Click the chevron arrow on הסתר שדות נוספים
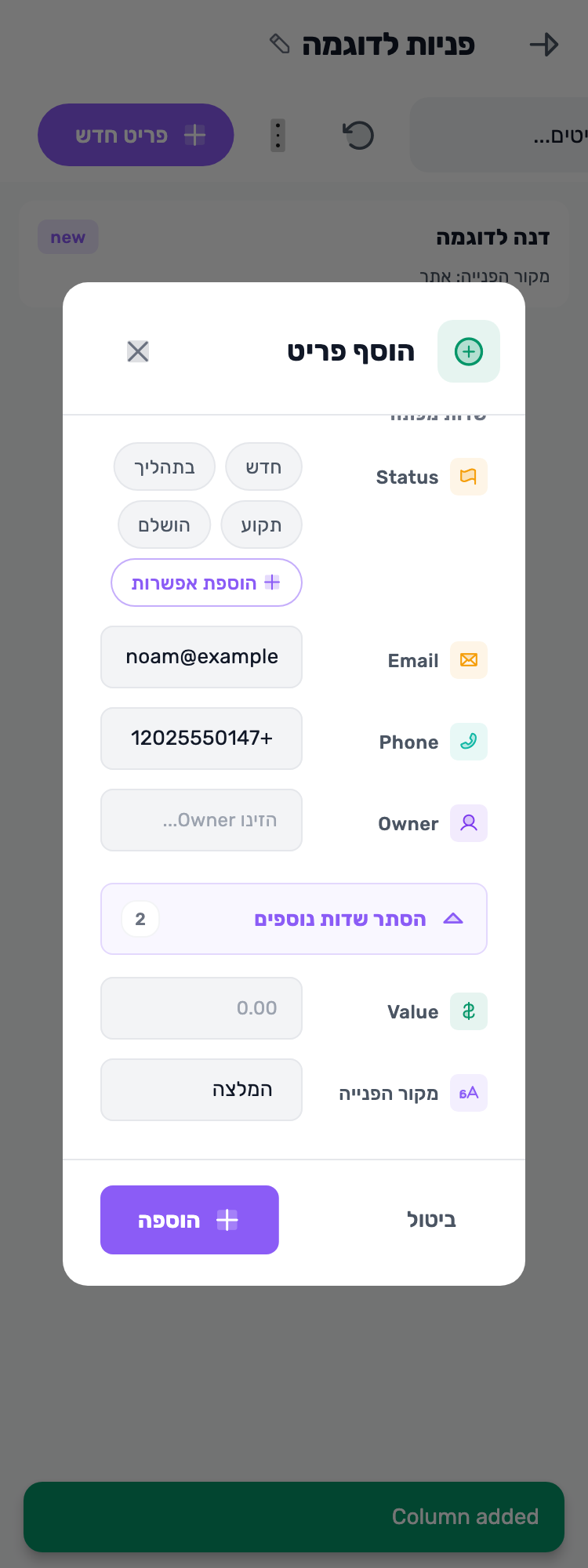This screenshot has width=588, height=1568. [x=453, y=919]
